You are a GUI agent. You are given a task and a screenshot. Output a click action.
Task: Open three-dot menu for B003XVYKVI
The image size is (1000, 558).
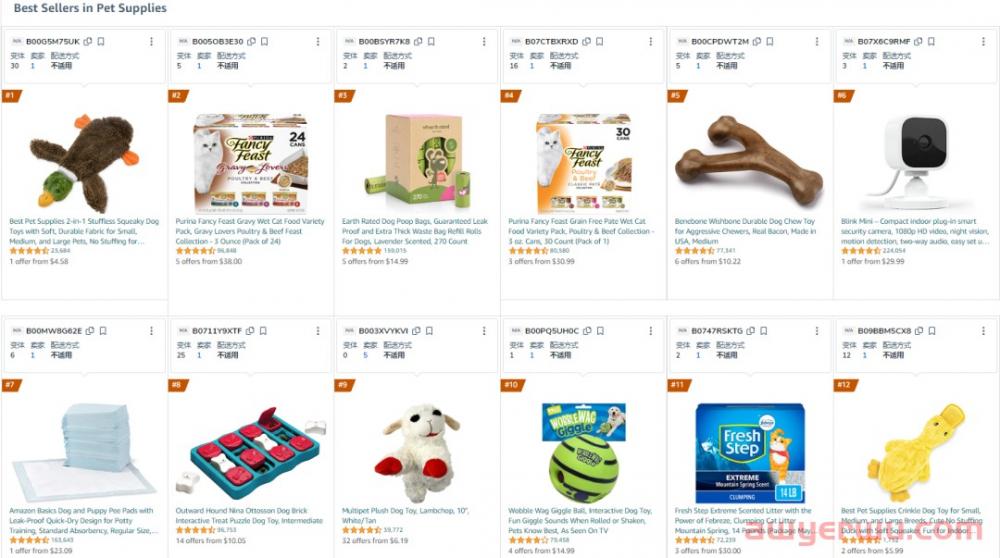click(x=484, y=331)
